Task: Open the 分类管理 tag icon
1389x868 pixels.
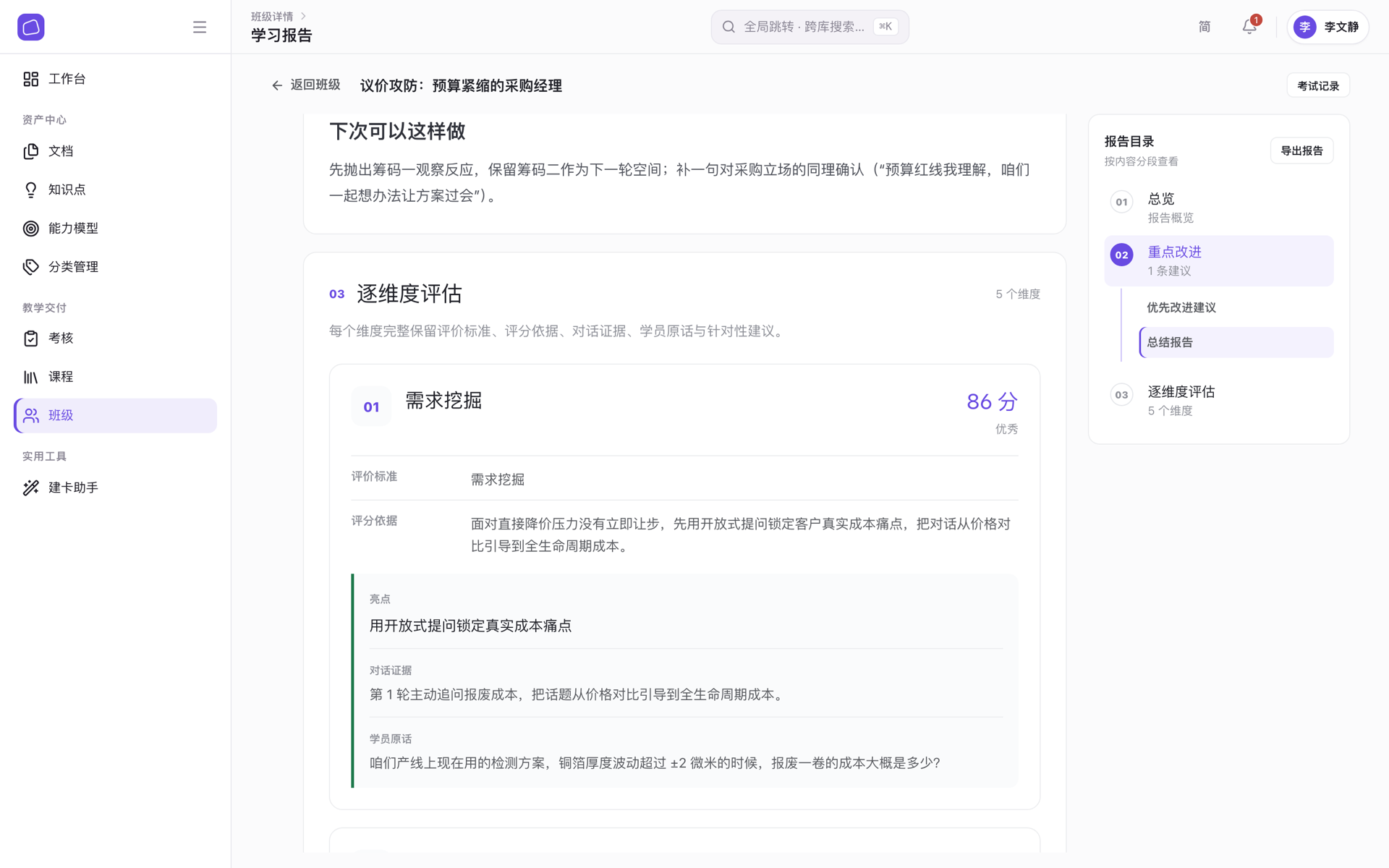Action: (x=31, y=267)
